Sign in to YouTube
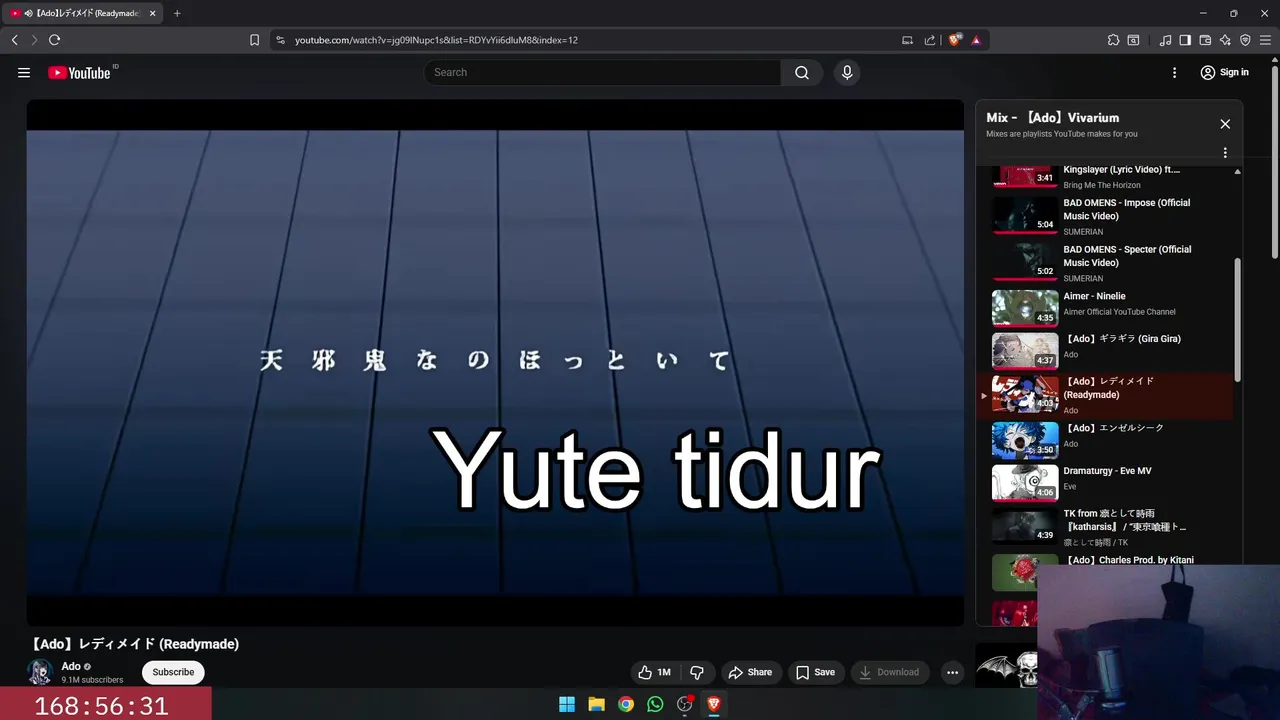Image resolution: width=1280 pixels, height=720 pixels. [1225, 72]
